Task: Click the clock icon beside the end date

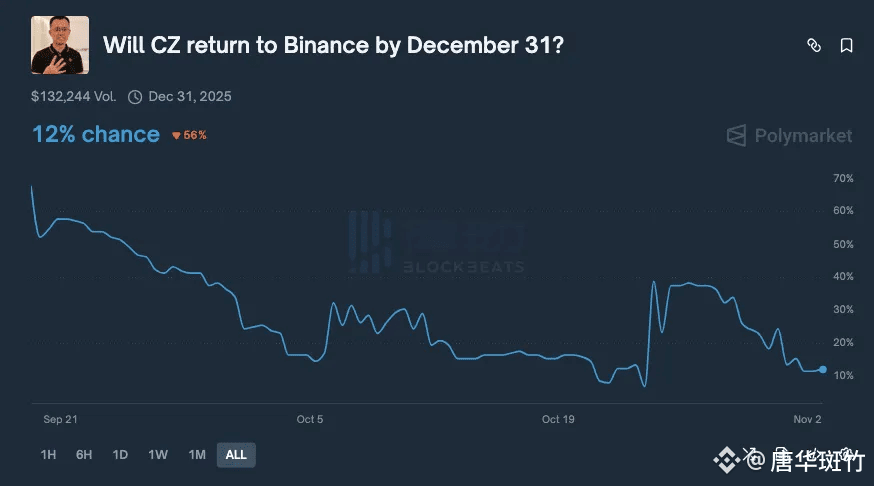Action: point(135,97)
